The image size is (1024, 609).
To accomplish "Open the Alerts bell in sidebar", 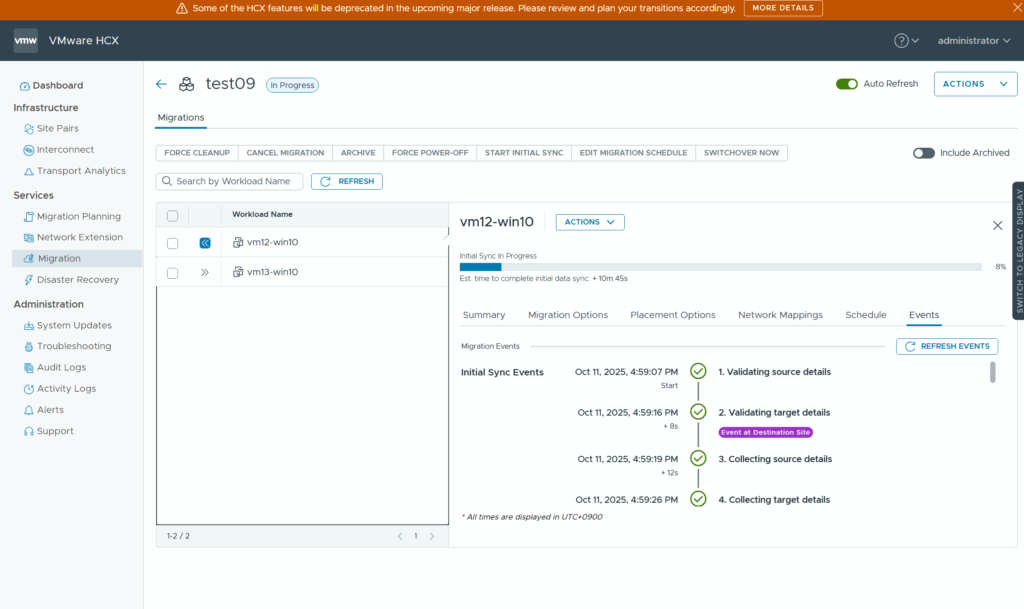I will (x=29, y=410).
